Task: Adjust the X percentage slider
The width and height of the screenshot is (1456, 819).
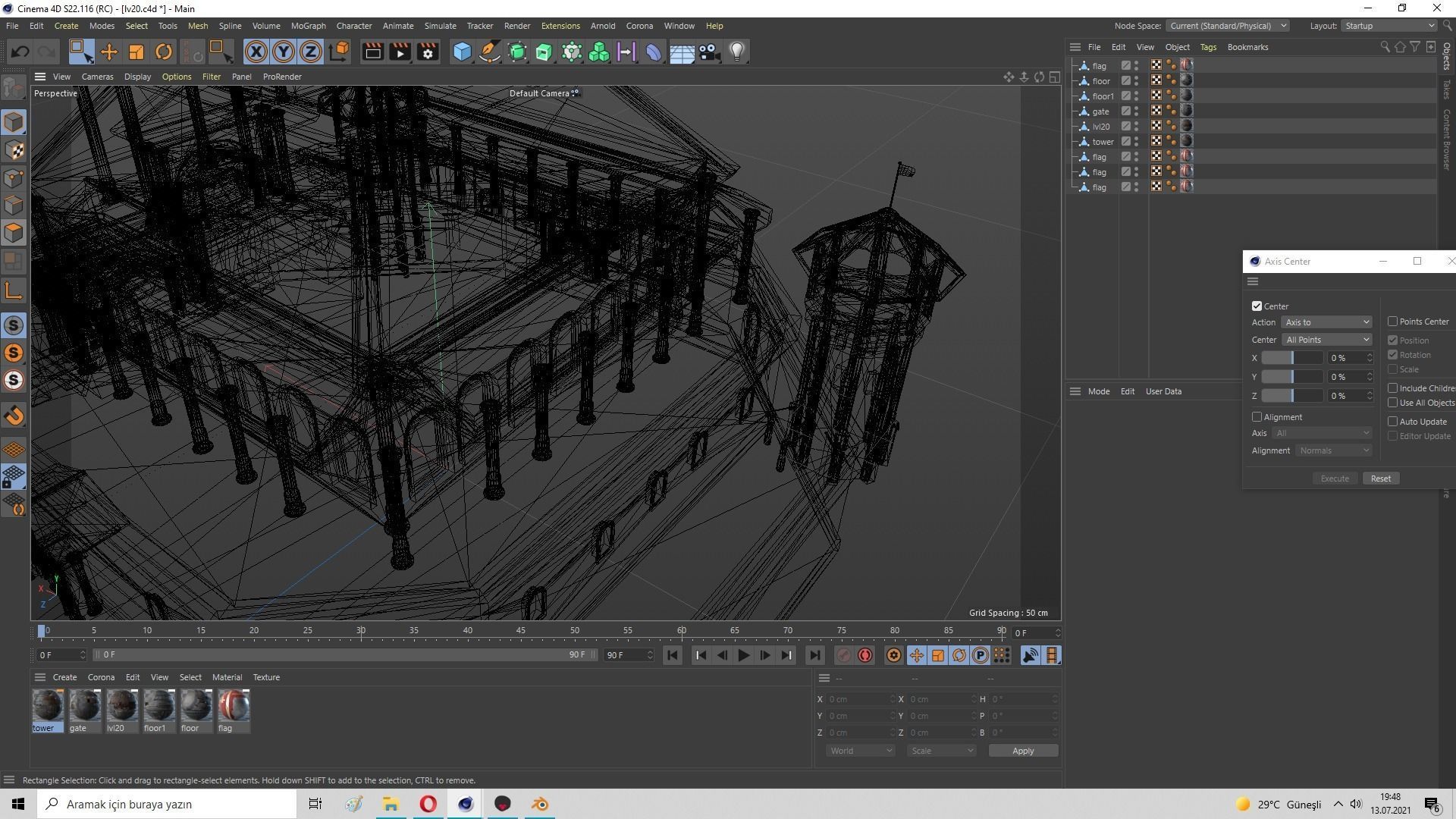Action: pyautogui.click(x=1292, y=358)
